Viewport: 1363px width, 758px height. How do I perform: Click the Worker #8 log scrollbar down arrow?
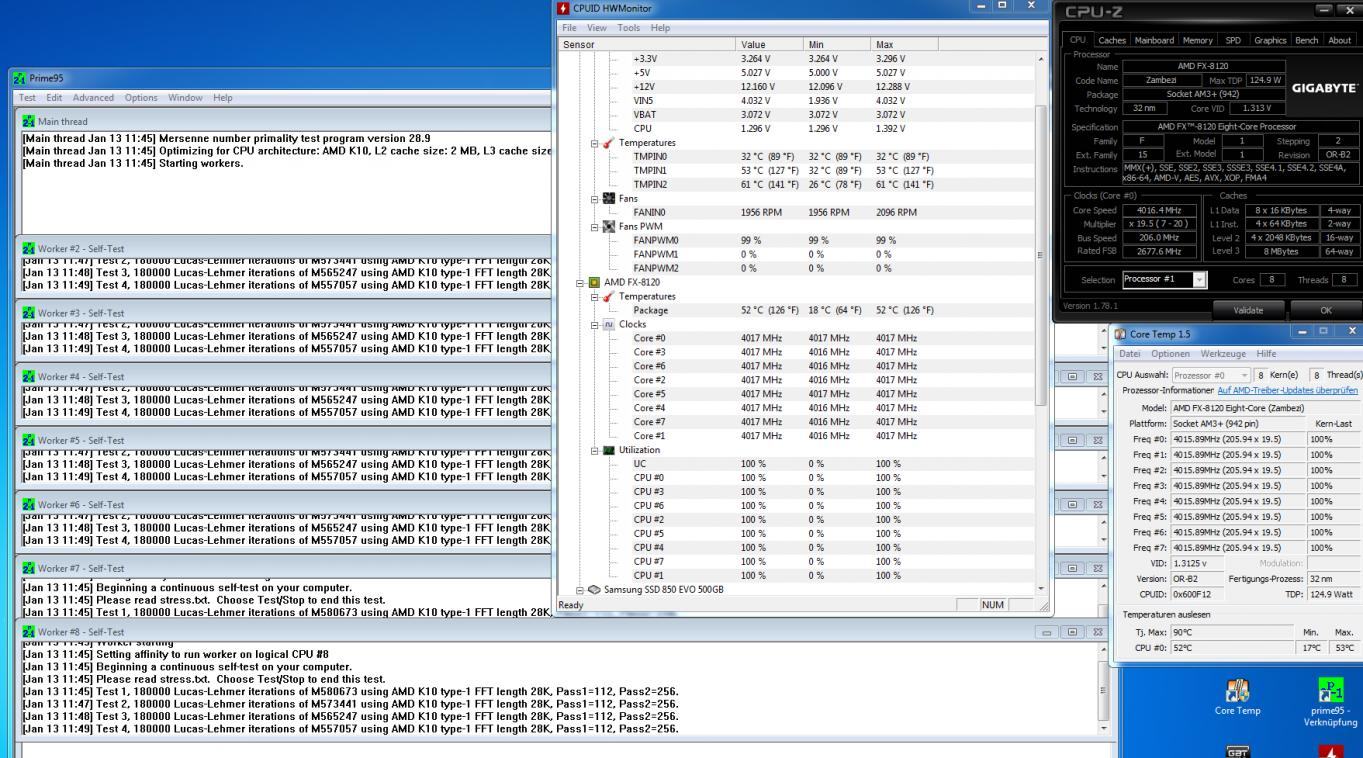click(x=1104, y=727)
